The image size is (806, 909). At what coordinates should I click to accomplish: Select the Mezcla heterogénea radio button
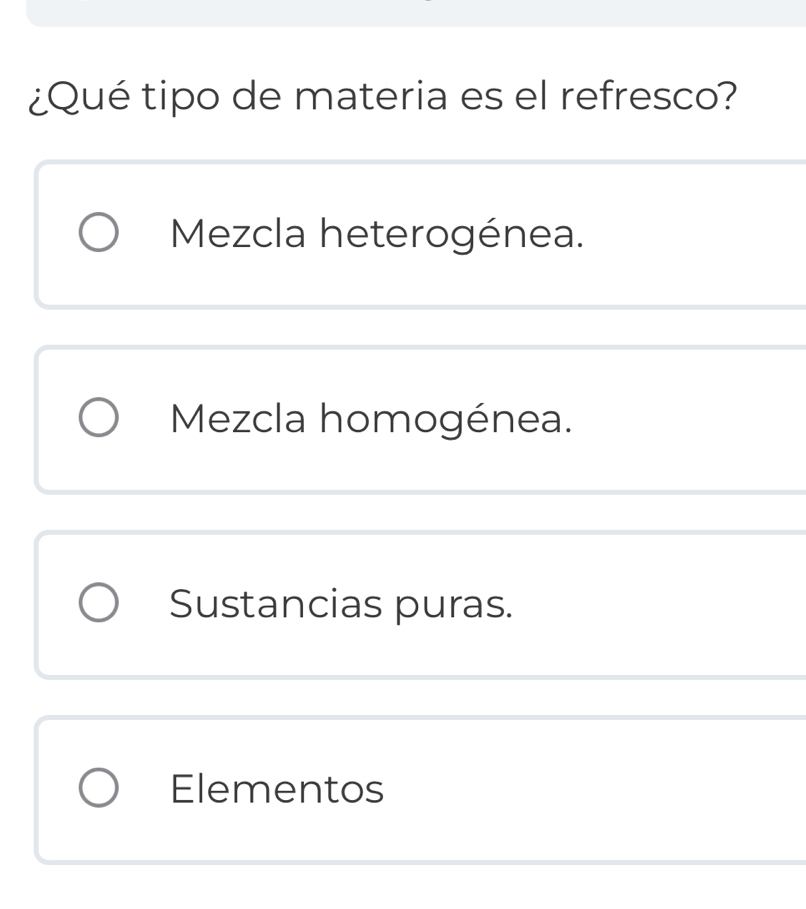(x=102, y=233)
